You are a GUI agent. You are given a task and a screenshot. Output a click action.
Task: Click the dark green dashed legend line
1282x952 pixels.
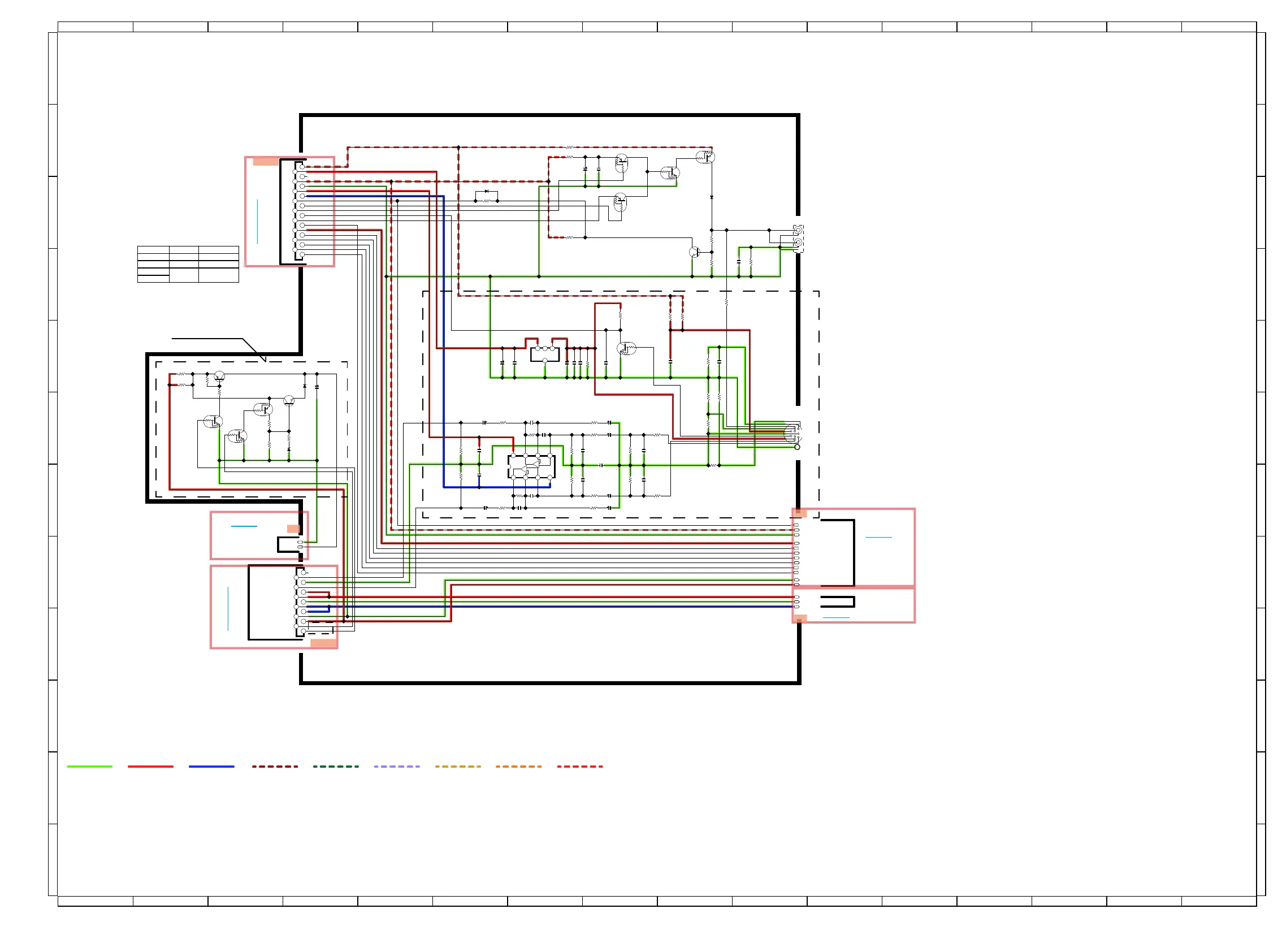click(x=335, y=767)
